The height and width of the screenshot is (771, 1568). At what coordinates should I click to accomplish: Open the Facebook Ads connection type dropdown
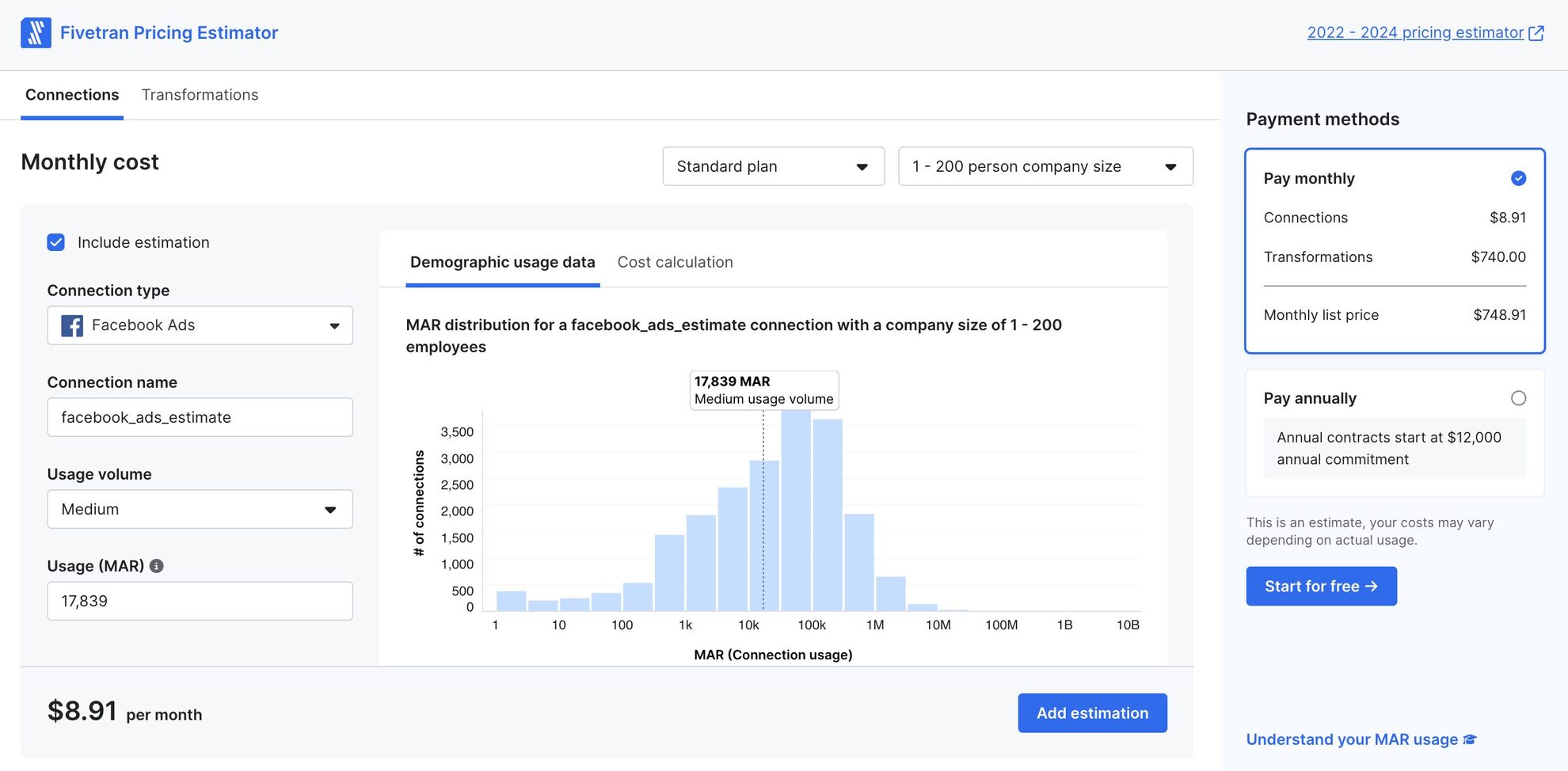pos(200,325)
